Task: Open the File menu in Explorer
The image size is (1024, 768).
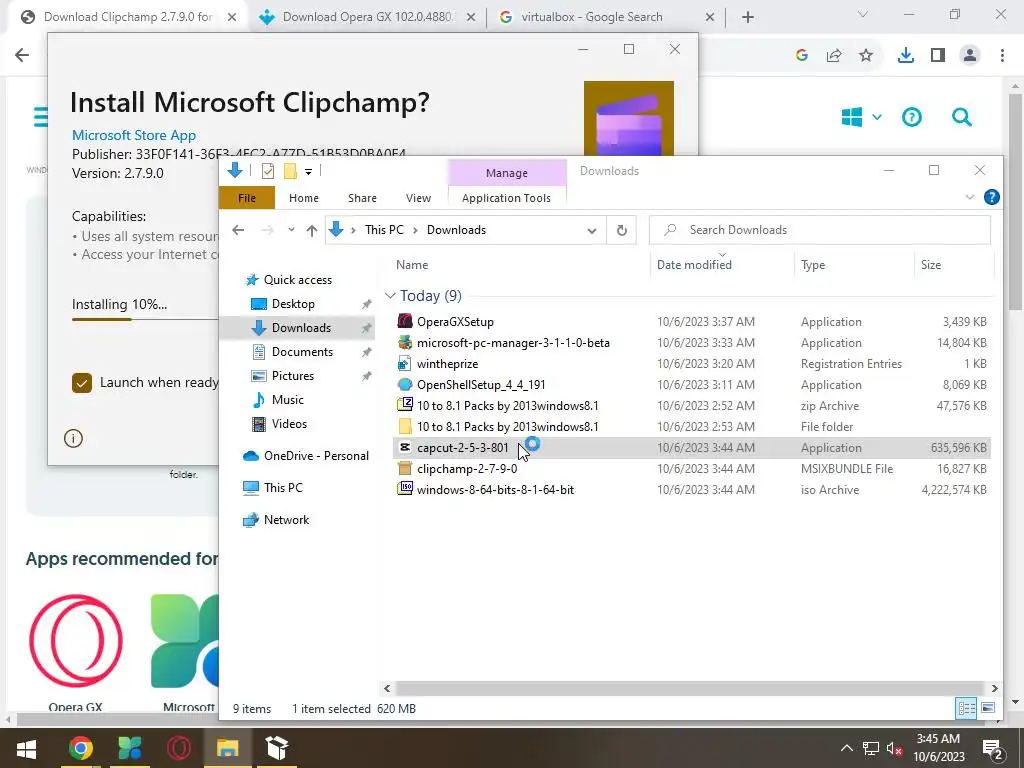Action: (x=247, y=198)
